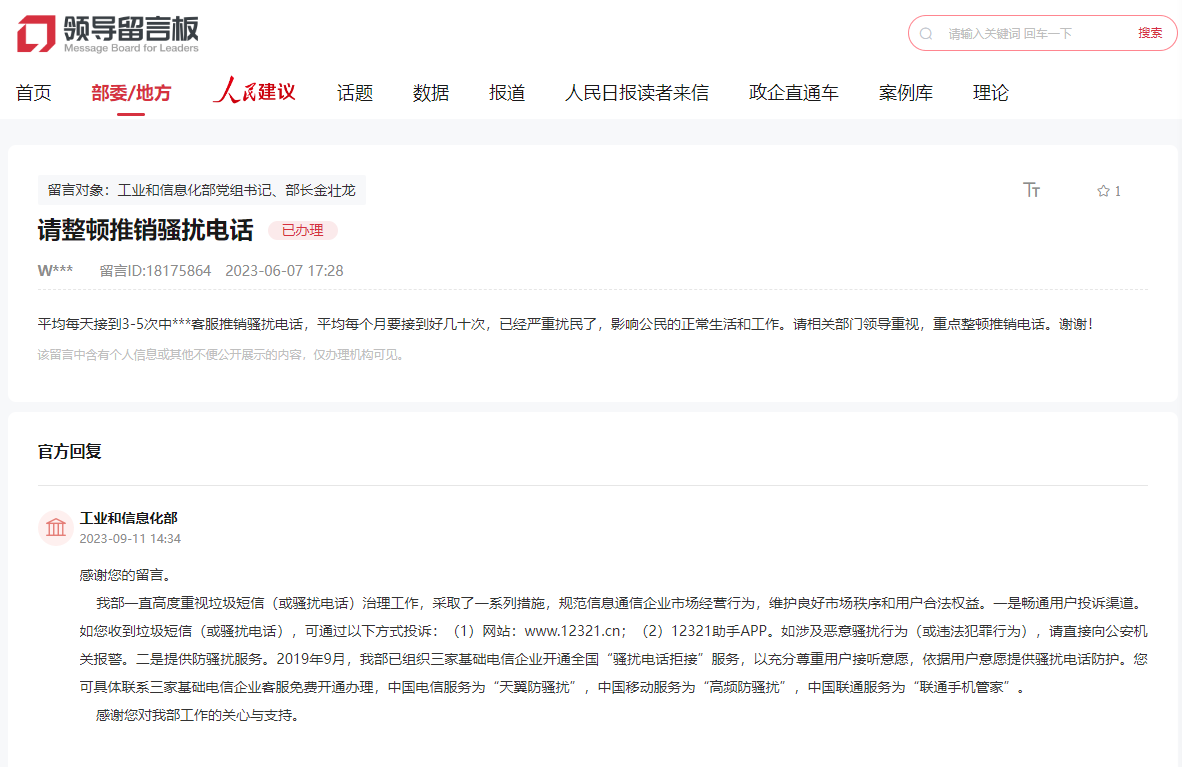The height and width of the screenshot is (767, 1182).
Task: Click the red 人民建议 logo graphic
Action: [253, 91]
